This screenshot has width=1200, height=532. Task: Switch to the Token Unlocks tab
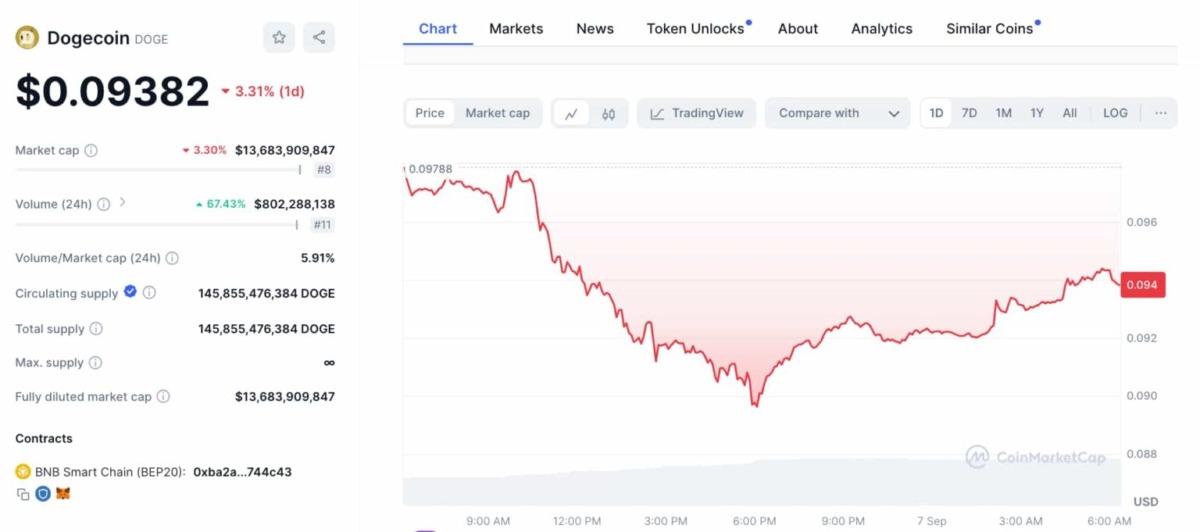(695, 29)
